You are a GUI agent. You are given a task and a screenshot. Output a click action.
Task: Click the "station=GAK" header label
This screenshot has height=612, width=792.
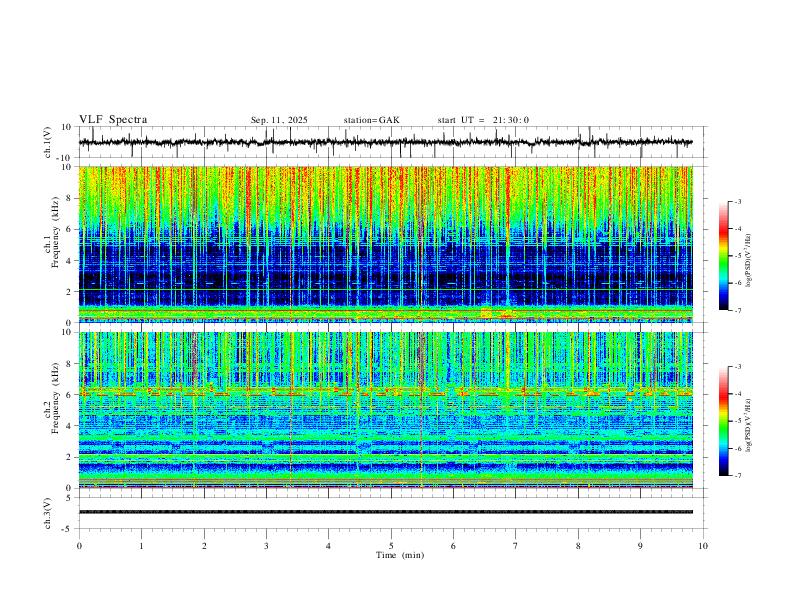(x=371, y=120)
